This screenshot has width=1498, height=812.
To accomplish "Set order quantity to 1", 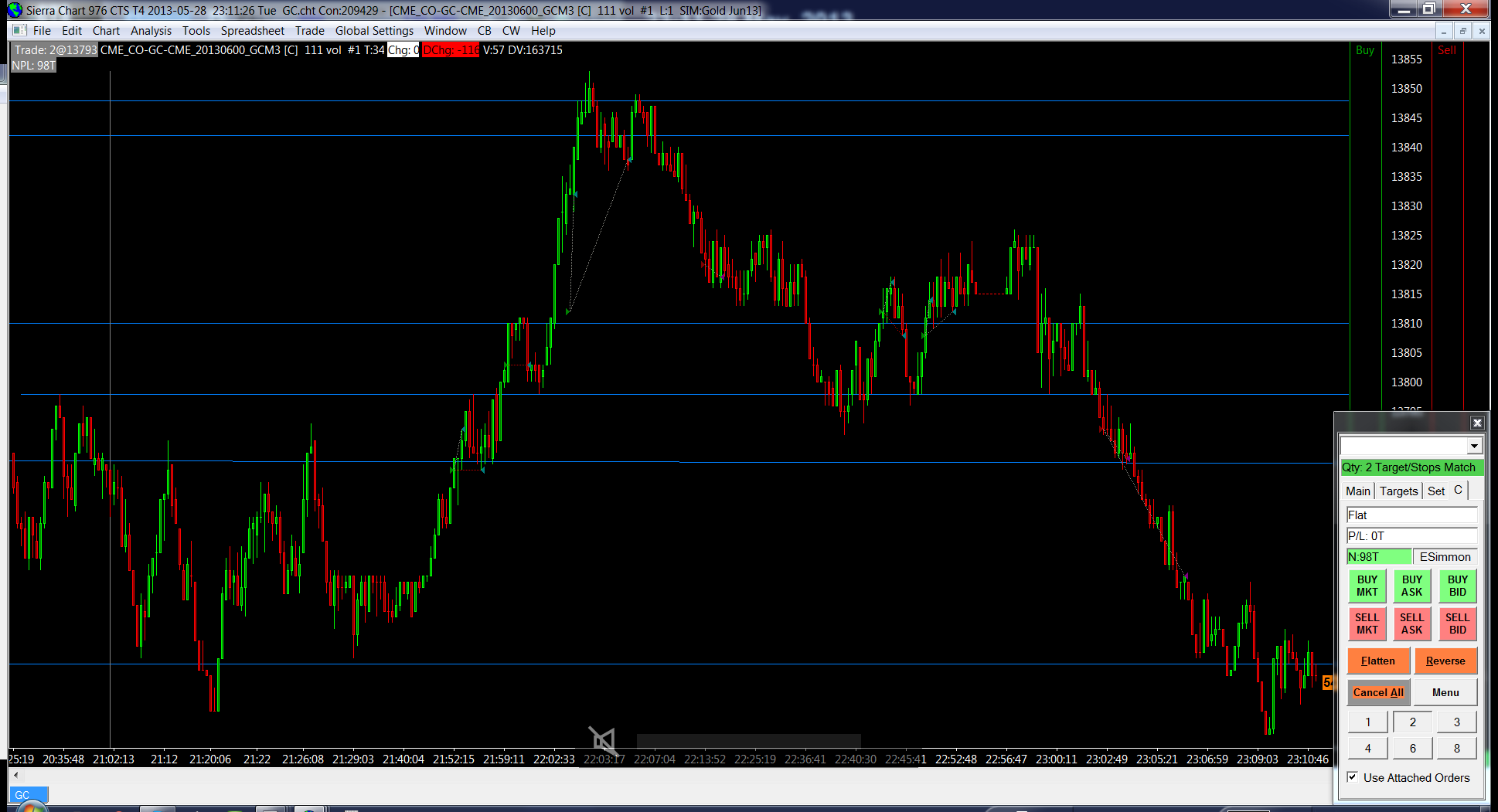I will click(x=1367, y=722).
